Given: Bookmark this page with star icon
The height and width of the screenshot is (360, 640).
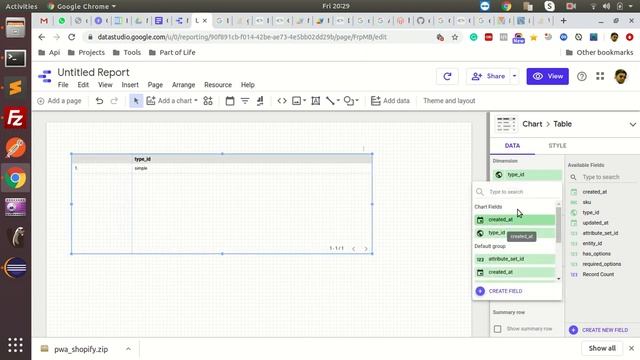Looking at the screenshot, I should coord(455,37).
